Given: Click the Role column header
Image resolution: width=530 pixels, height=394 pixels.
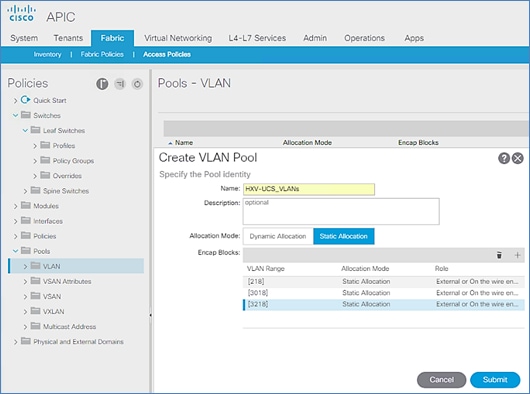Looking at the screenshot, I should pos(441,269).
